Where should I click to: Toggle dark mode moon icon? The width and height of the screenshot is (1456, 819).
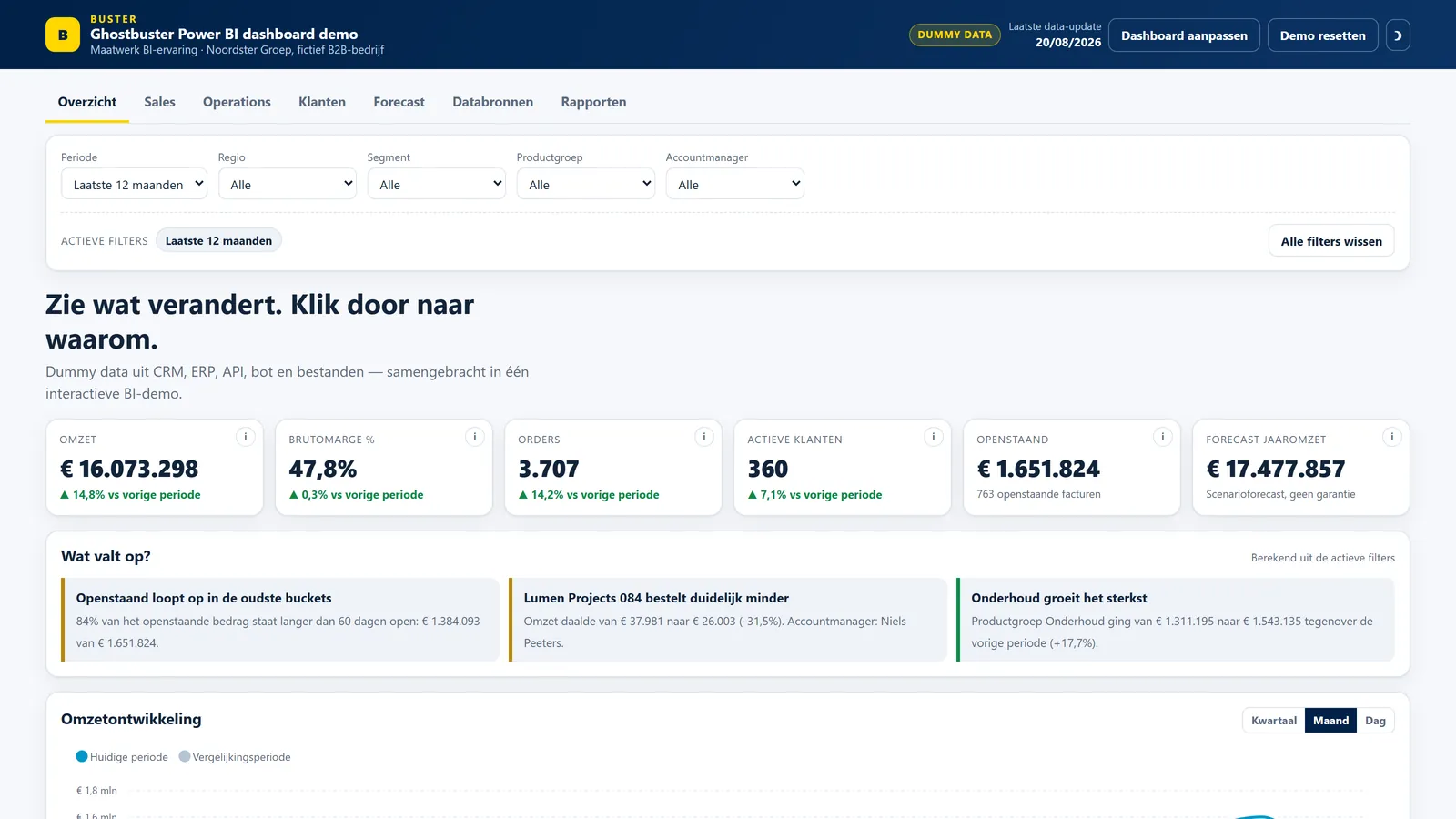tap(1398, 35)
